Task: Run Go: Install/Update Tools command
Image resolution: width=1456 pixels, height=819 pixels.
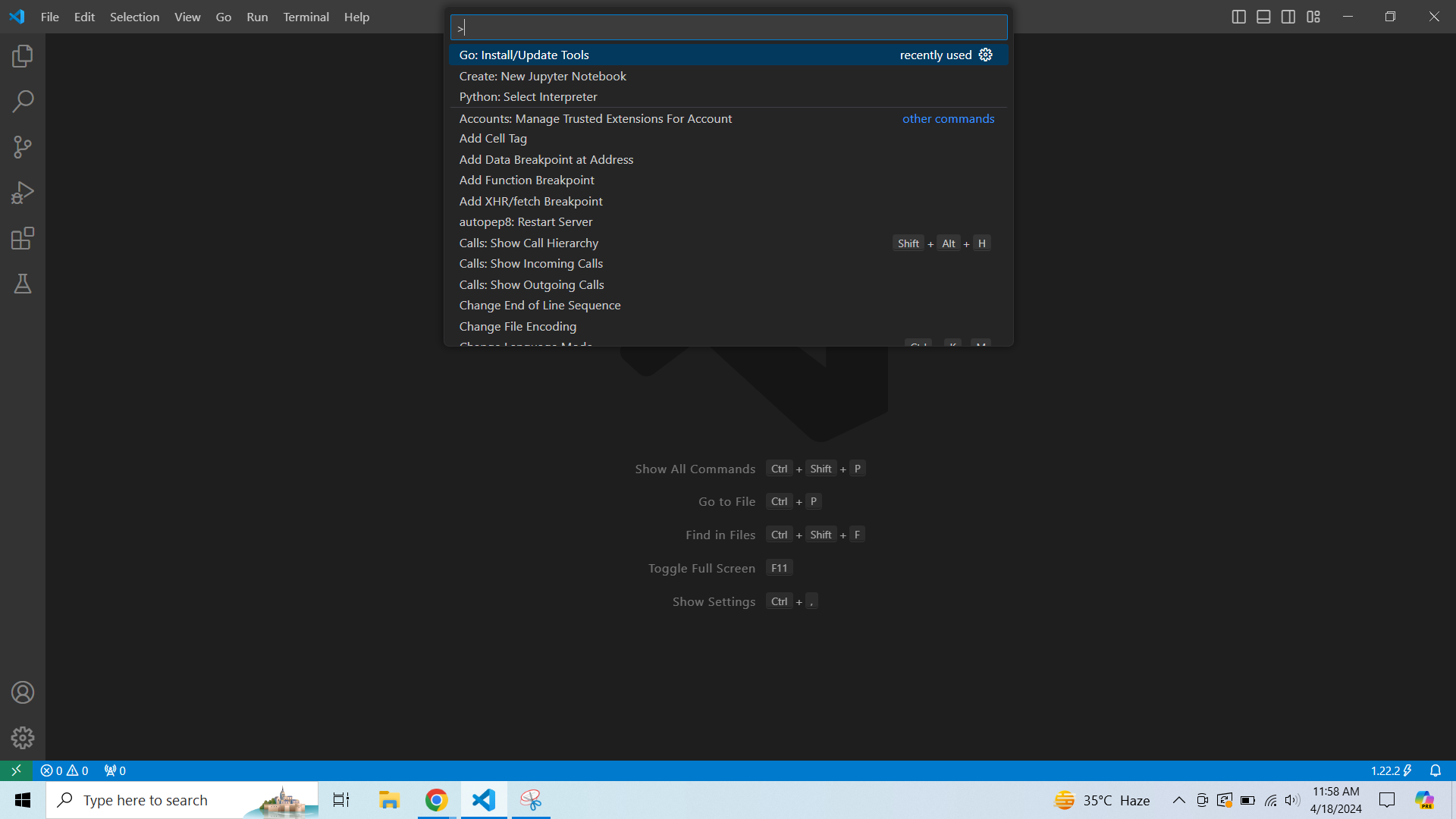Action: 728,55
